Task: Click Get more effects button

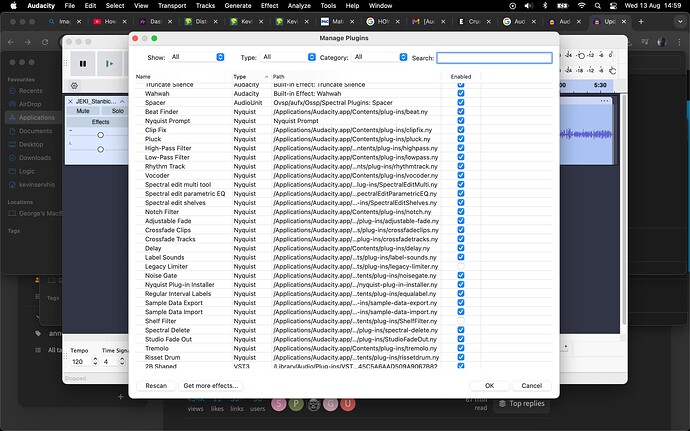Action: (x=210, y=386)
